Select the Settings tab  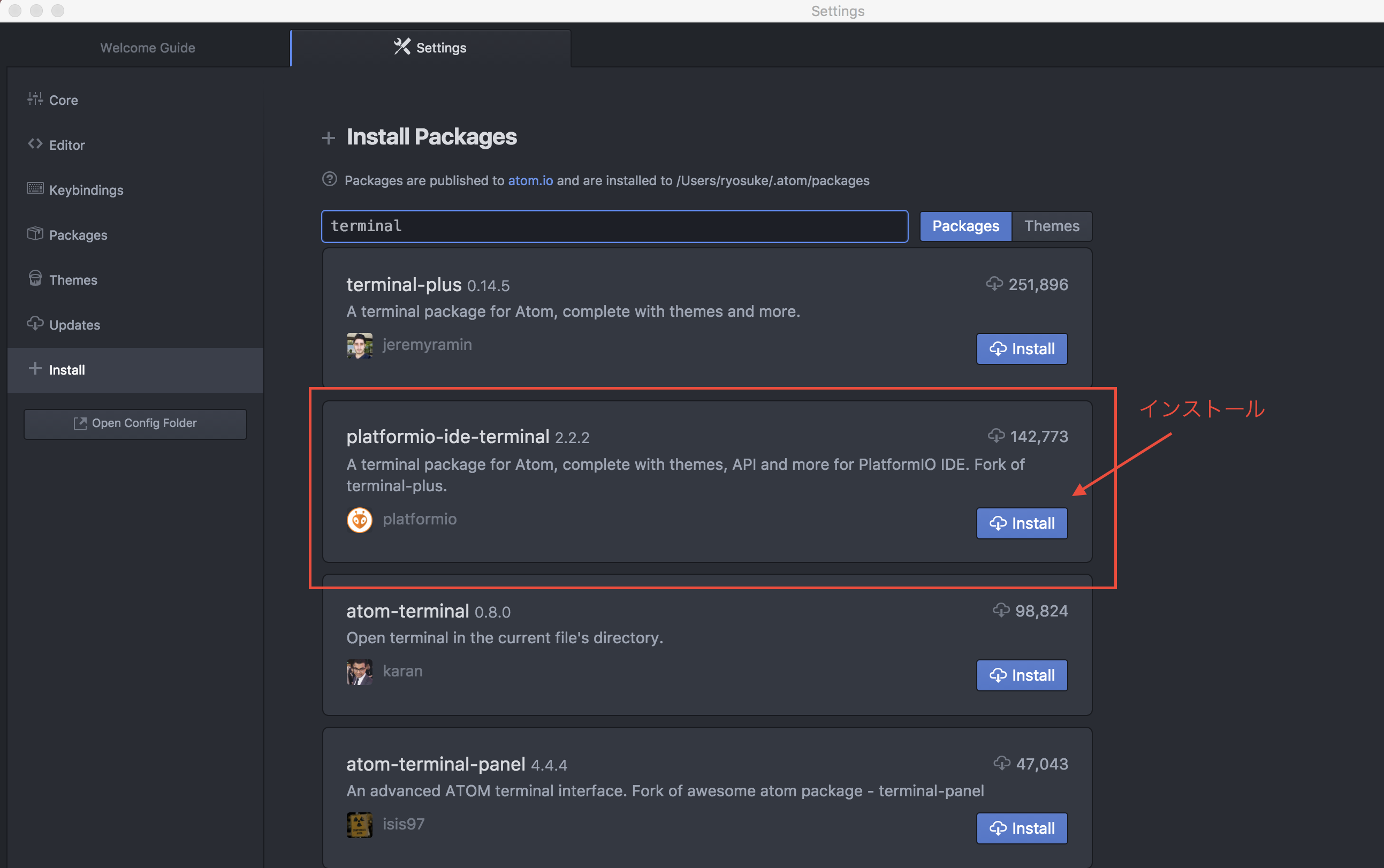tap(430, 48)
